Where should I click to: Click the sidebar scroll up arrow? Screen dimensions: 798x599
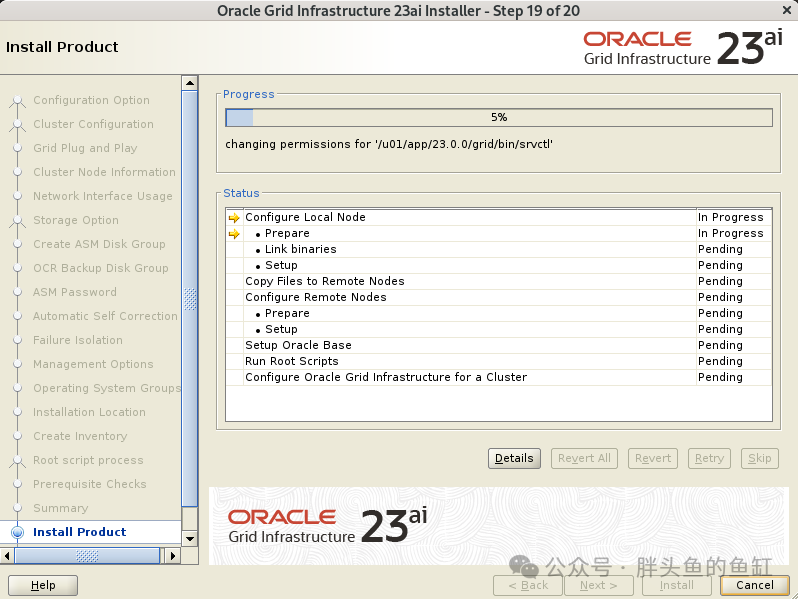(190, 83)
